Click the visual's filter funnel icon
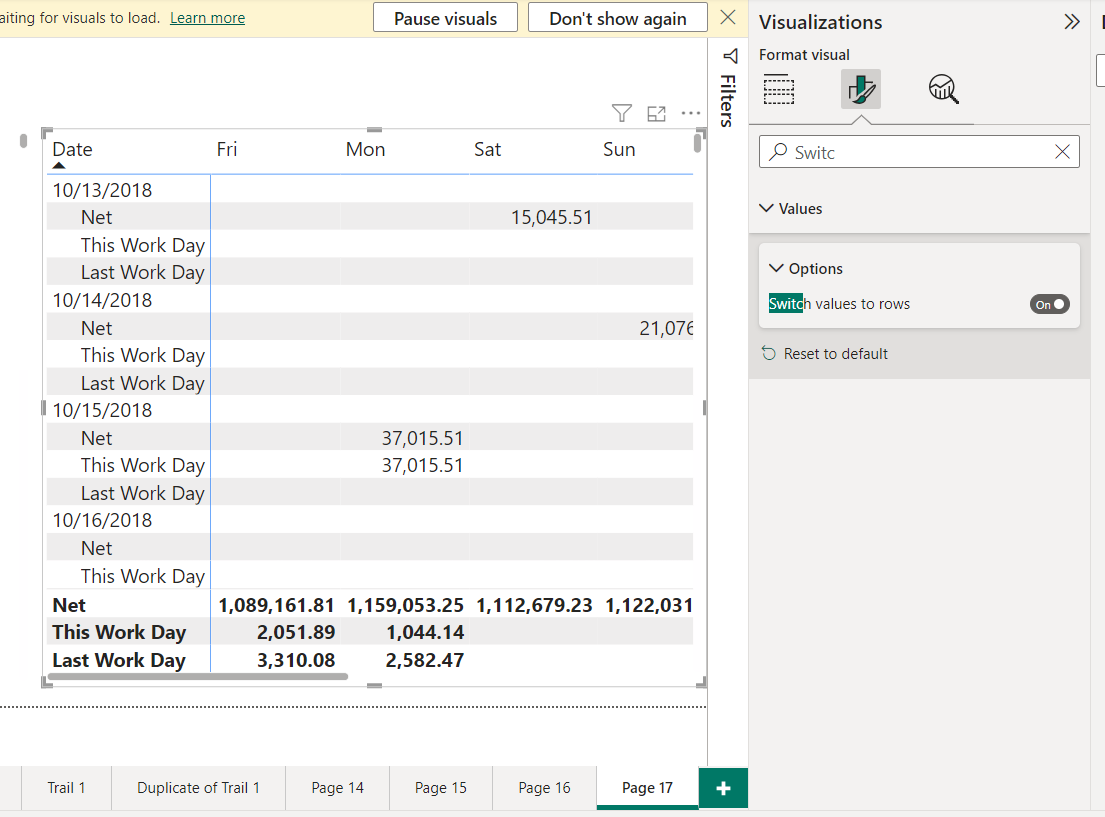 pos(622,113)
